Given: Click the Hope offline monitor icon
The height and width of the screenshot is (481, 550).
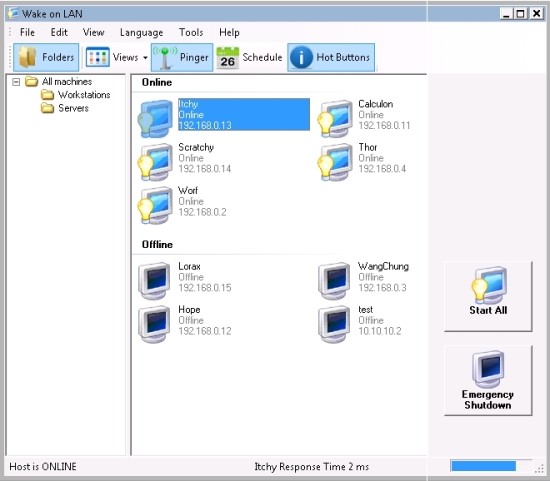Looking at the screenshot, I should pyautogui.click(x=154, y=323).
